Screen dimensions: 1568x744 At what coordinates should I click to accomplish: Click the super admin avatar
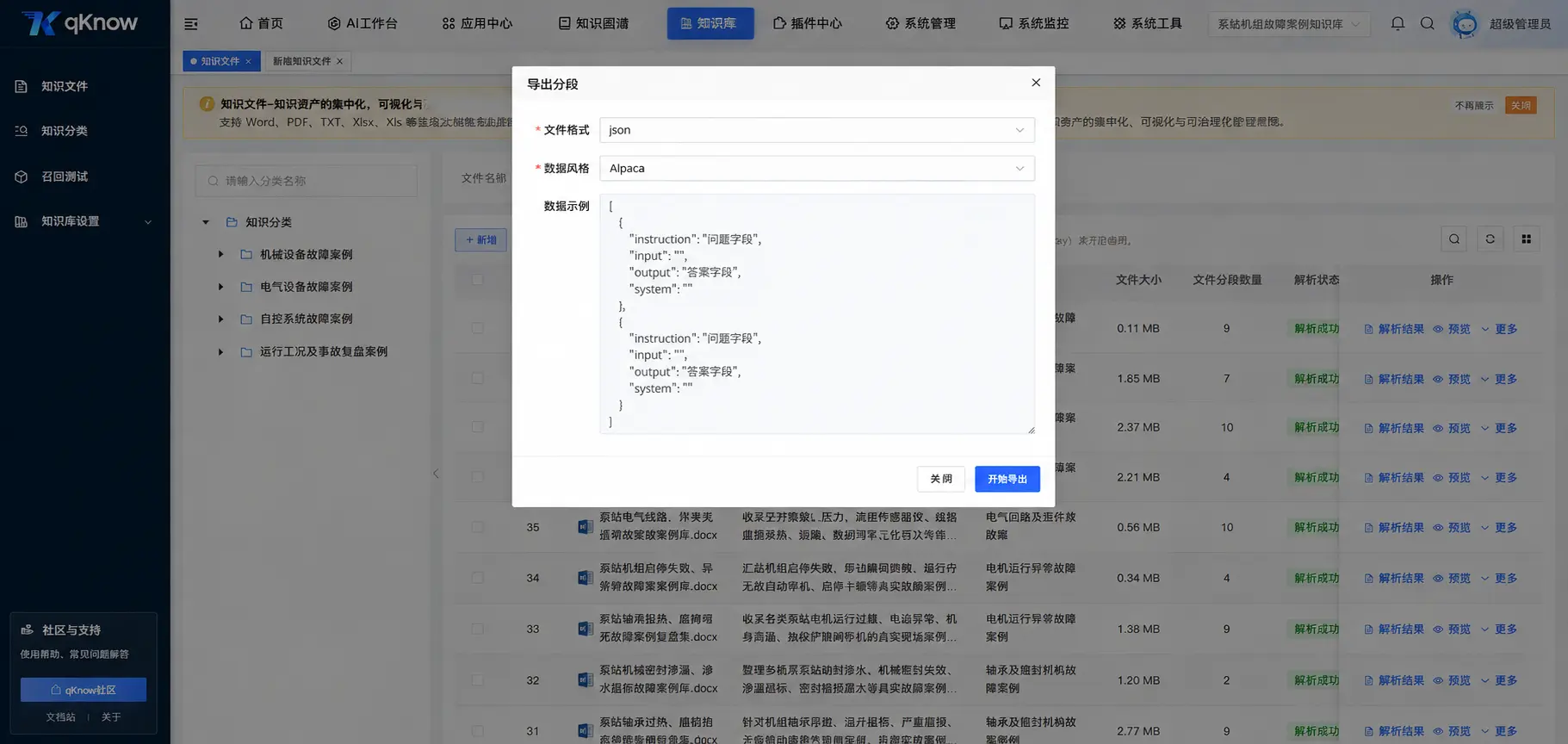pos(1465,23)
